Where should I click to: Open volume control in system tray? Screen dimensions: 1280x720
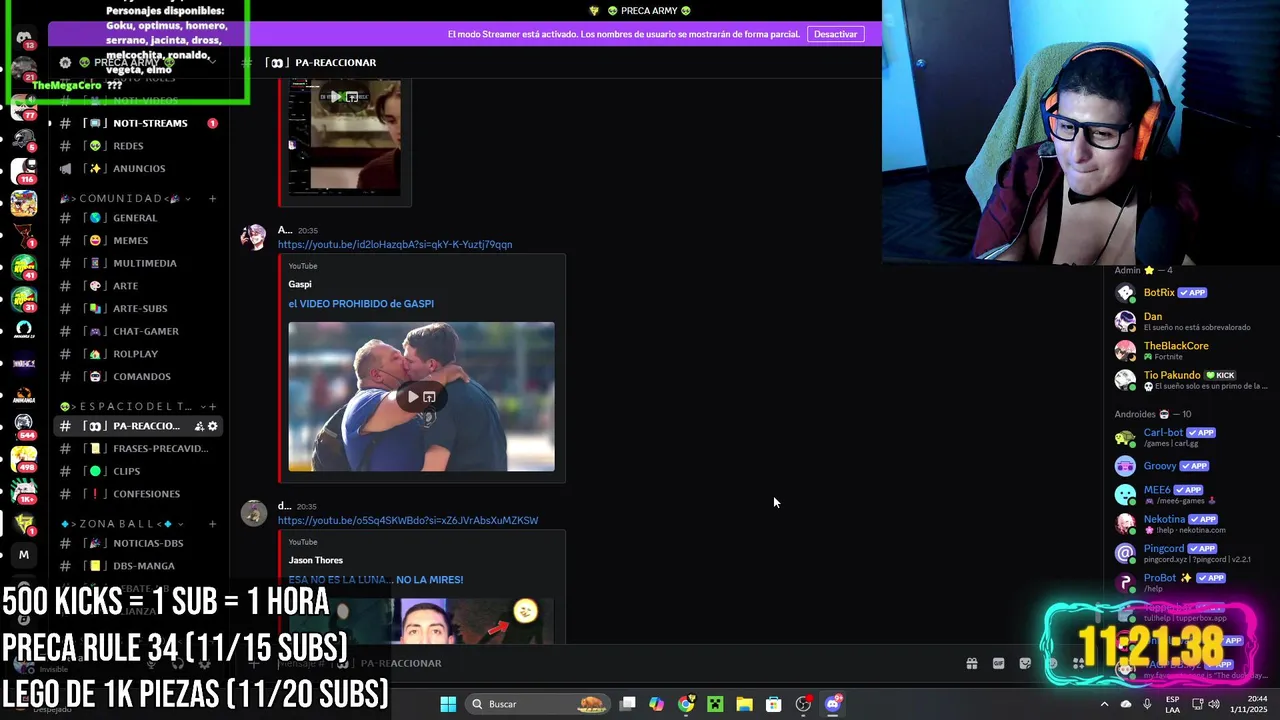[1213, 704]
